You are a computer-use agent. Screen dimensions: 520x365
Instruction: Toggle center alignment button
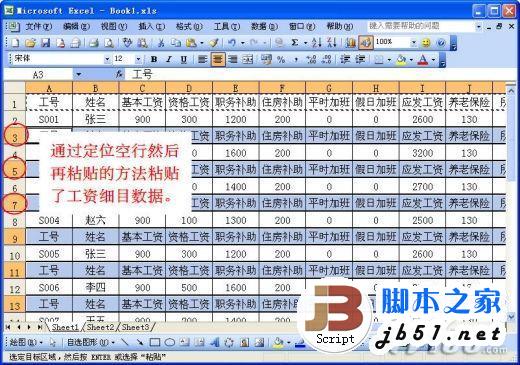tap(218, 60)
